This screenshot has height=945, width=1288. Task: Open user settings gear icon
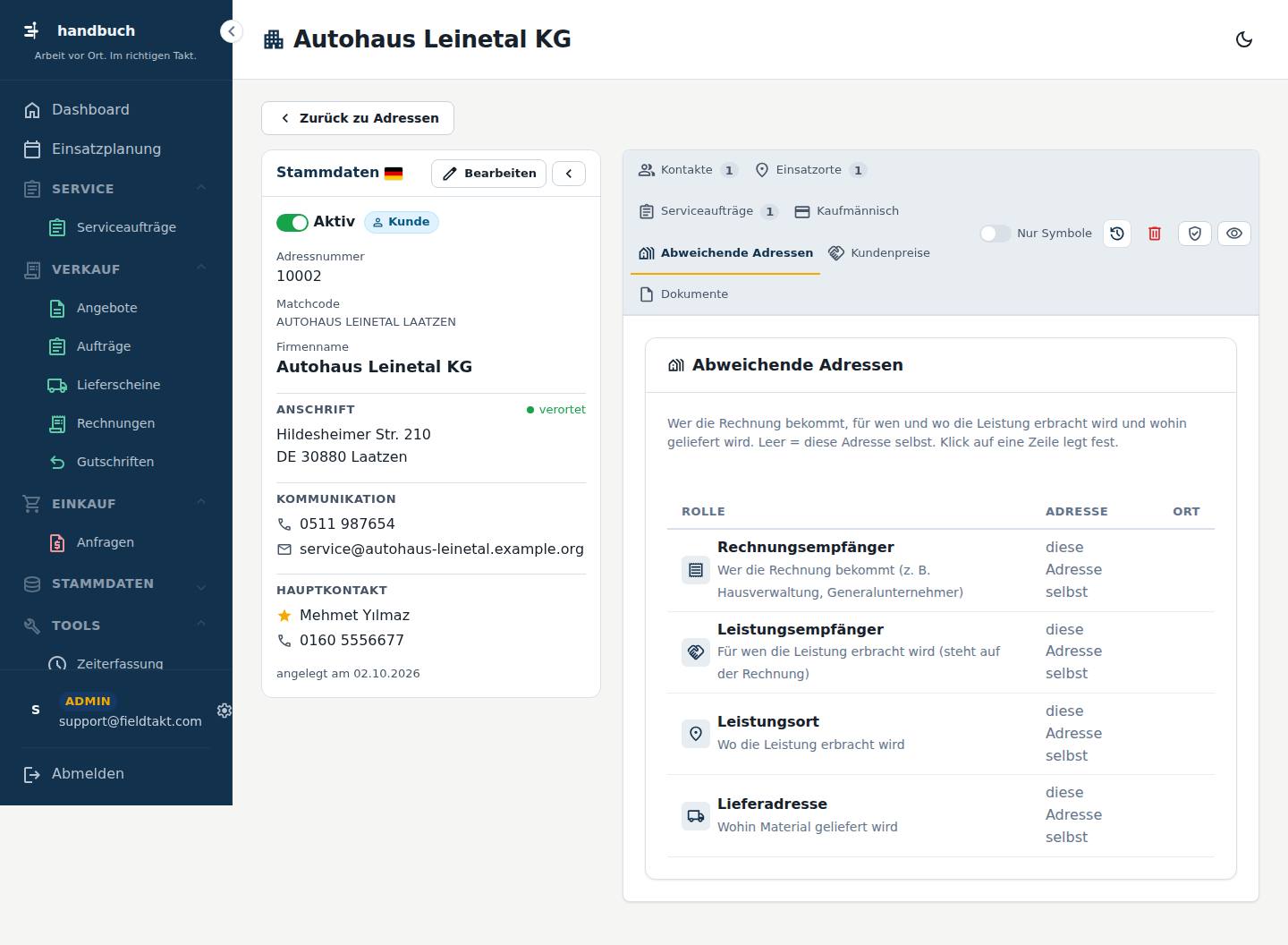(225, 711)
